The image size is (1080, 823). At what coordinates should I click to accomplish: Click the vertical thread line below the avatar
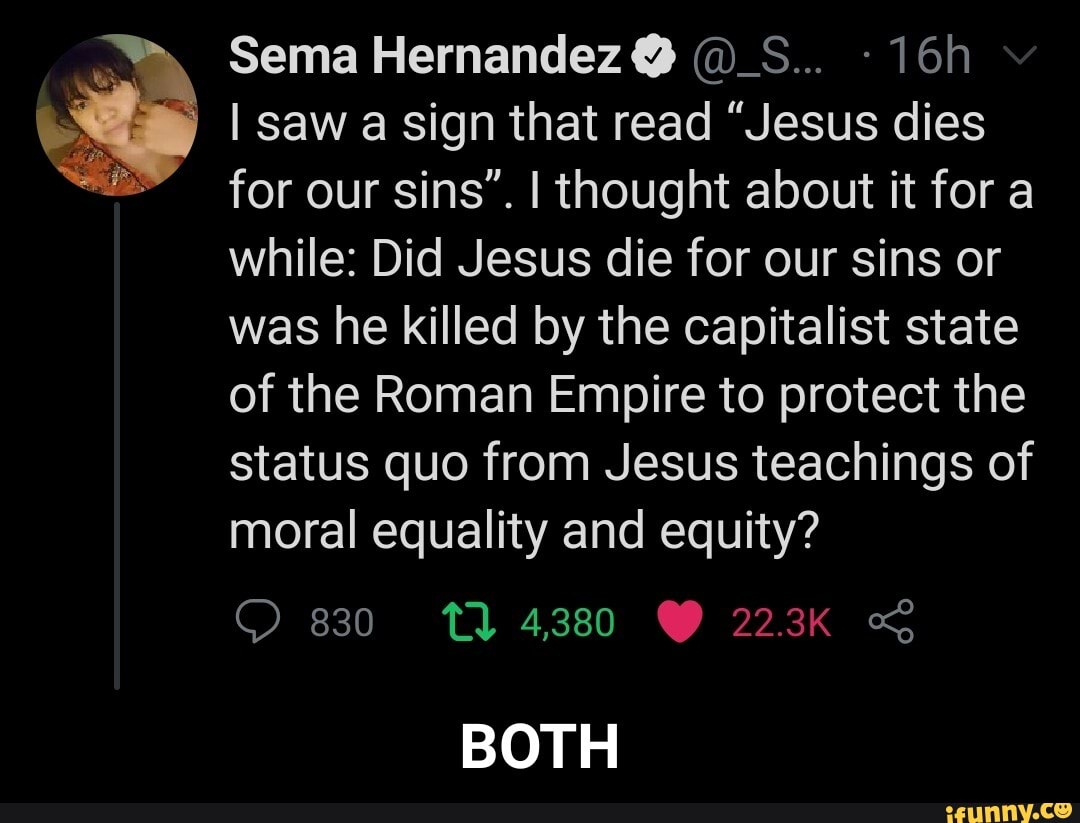pyautogui.click(x=117, y=440)
